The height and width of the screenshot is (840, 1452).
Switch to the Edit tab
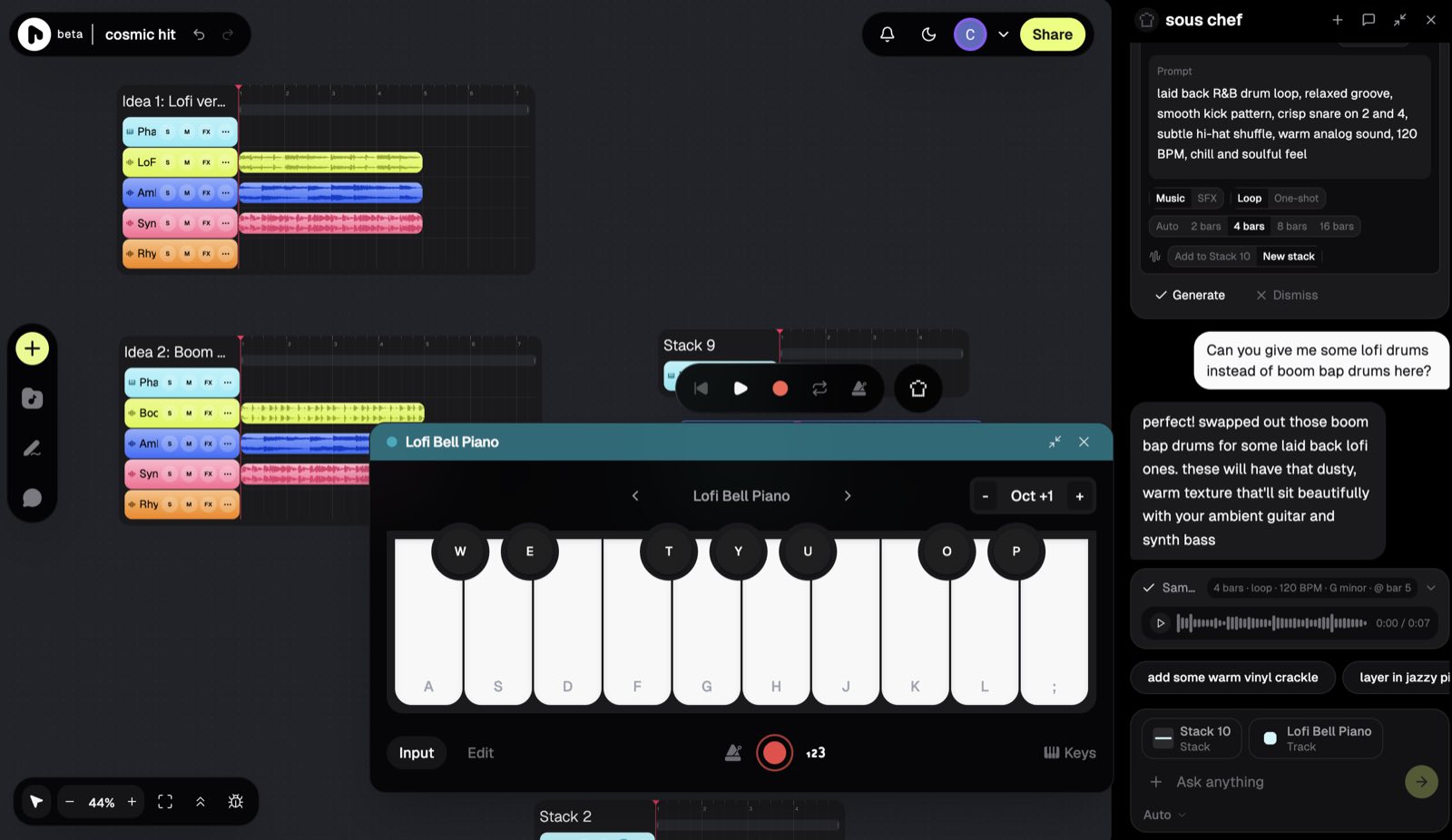point(480,753)
